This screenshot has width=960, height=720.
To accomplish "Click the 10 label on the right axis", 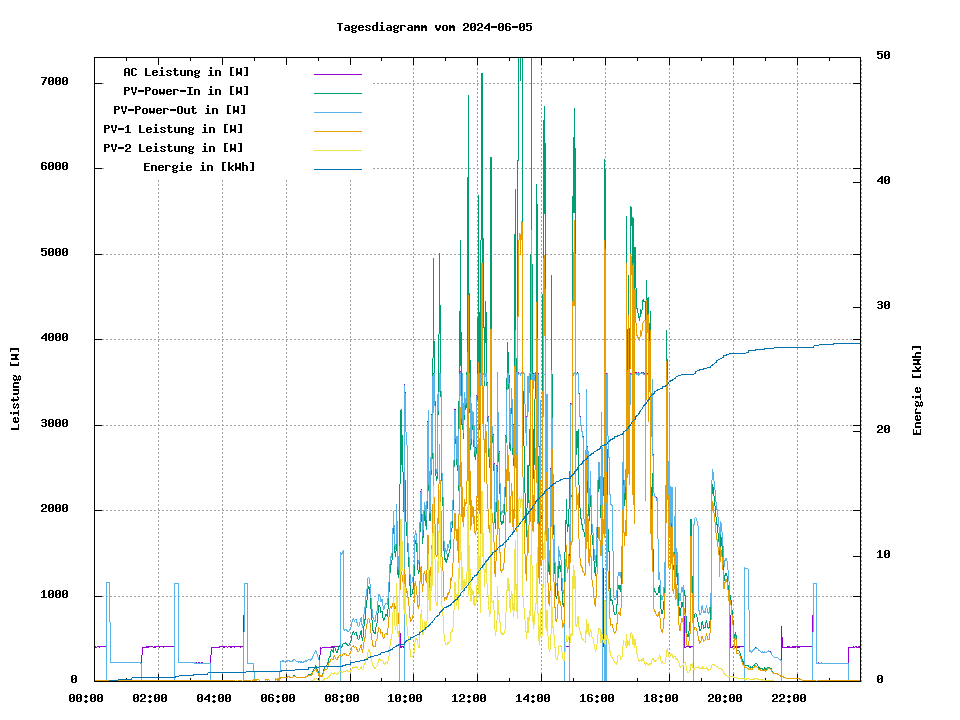I will [883, 555].
